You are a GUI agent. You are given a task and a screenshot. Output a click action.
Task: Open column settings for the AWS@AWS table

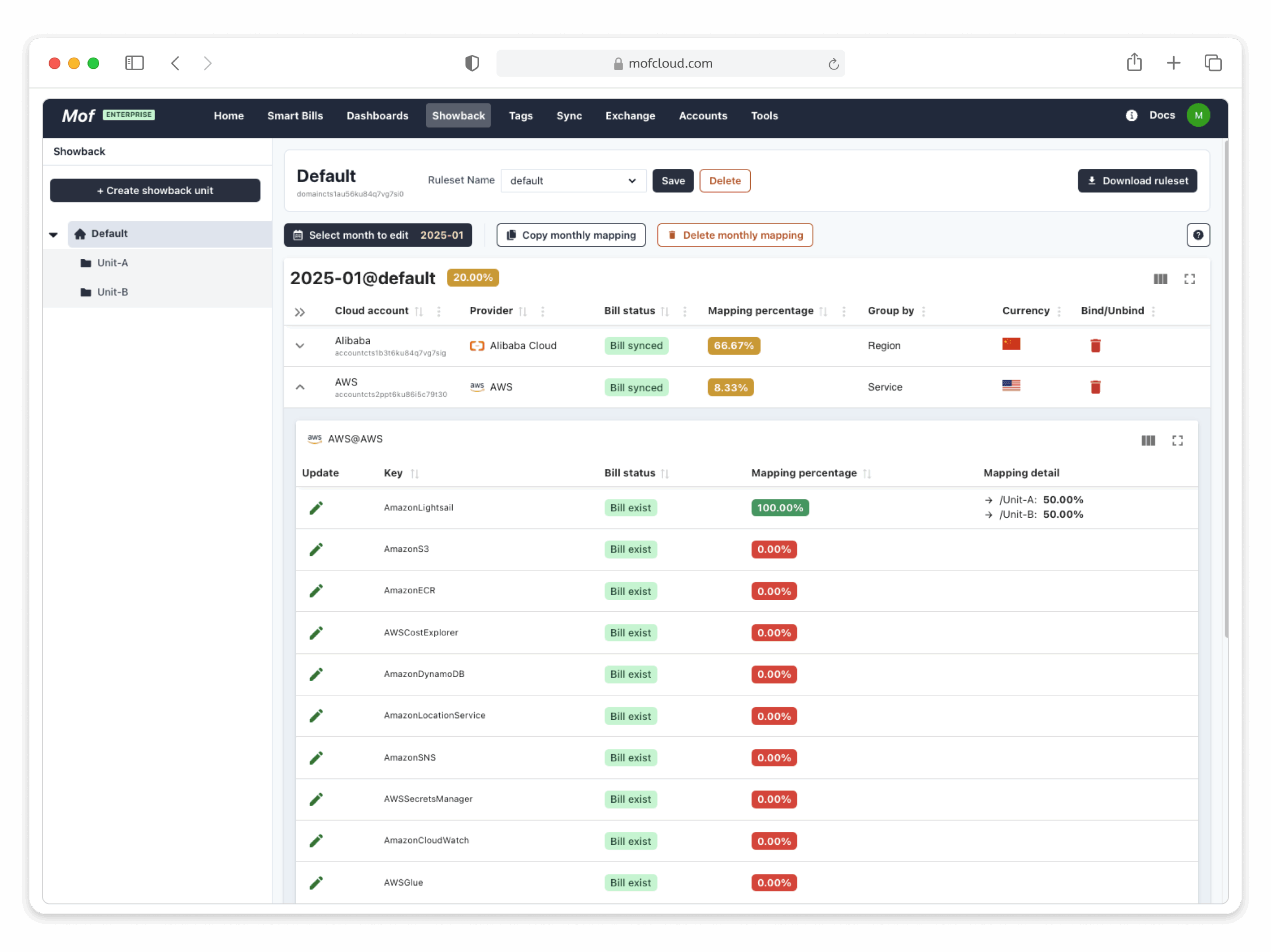coord(1148,440)
